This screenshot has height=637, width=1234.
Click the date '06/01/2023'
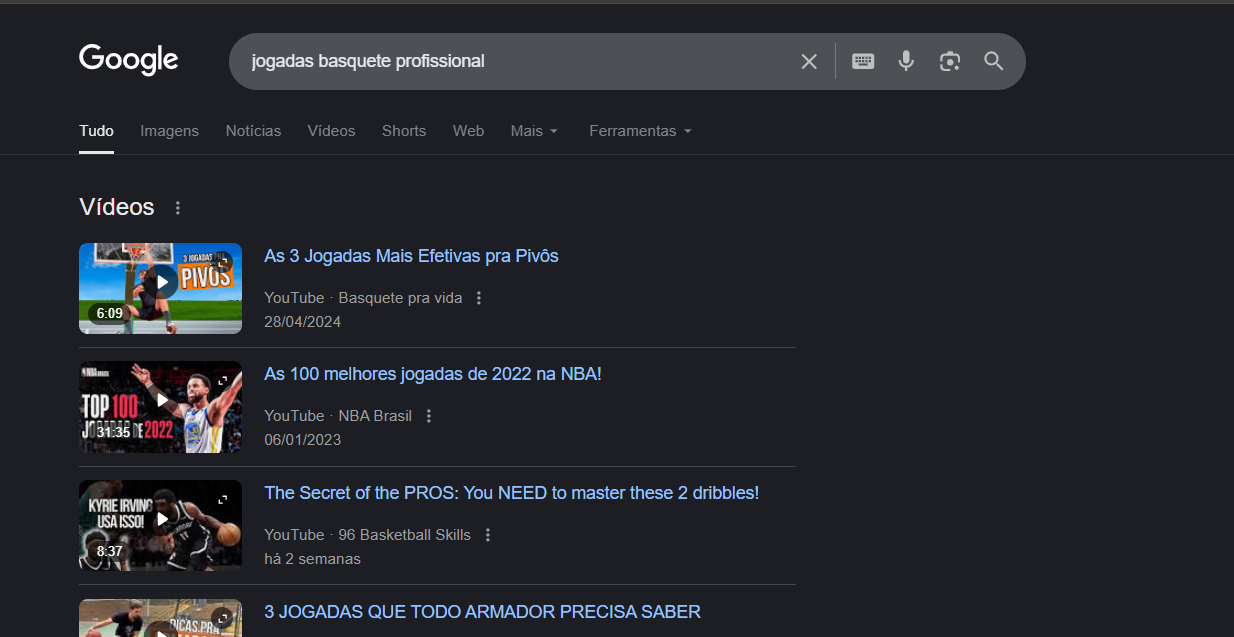(x=302, y=440)
